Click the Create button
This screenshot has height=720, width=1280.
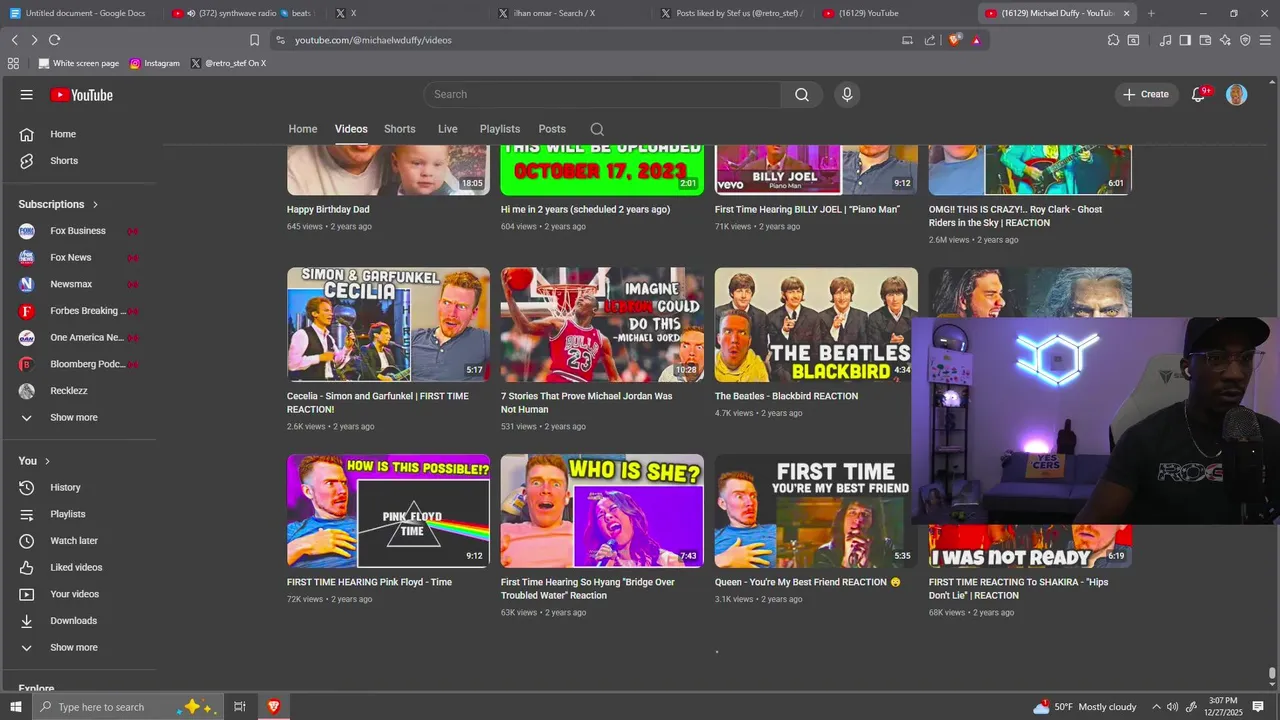point(1145,94)
